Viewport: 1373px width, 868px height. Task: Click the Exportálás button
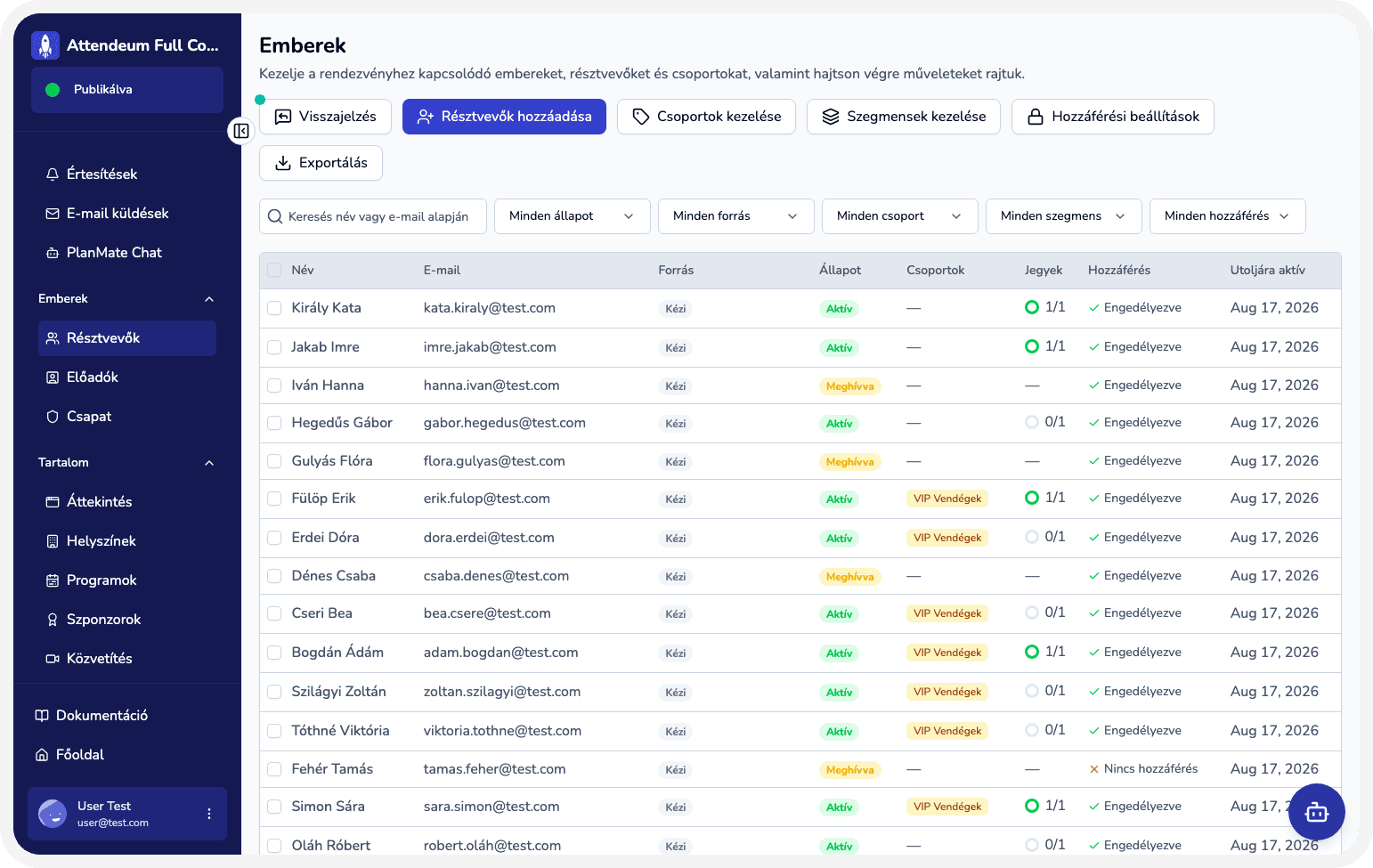click(x=321, y=163)
